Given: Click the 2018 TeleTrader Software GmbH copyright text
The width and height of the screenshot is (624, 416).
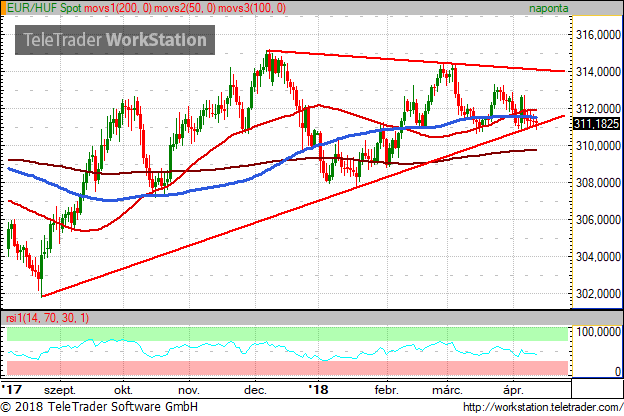Looking at the screenshot, I should pos(99,407).
